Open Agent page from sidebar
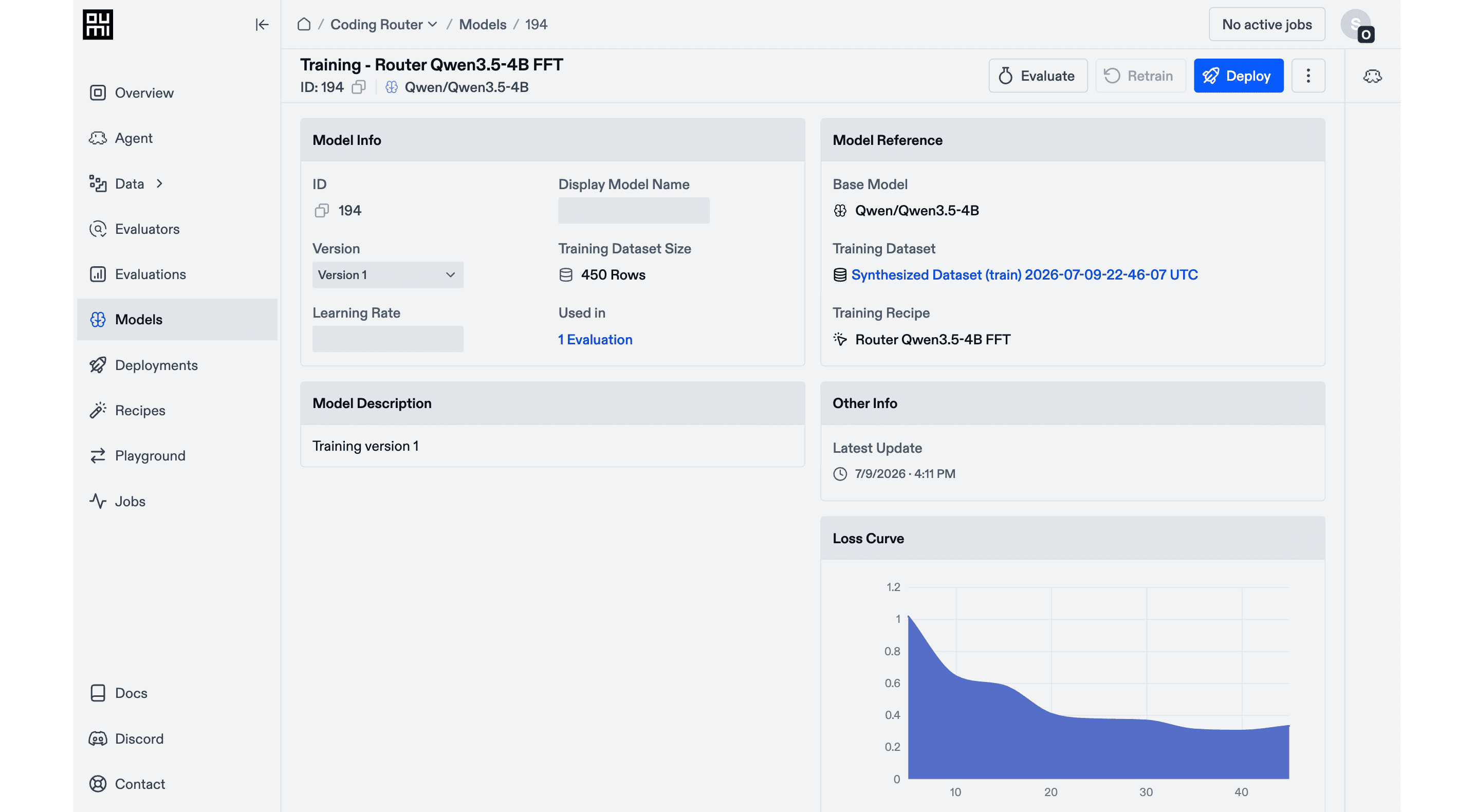 tap(177, 138)
